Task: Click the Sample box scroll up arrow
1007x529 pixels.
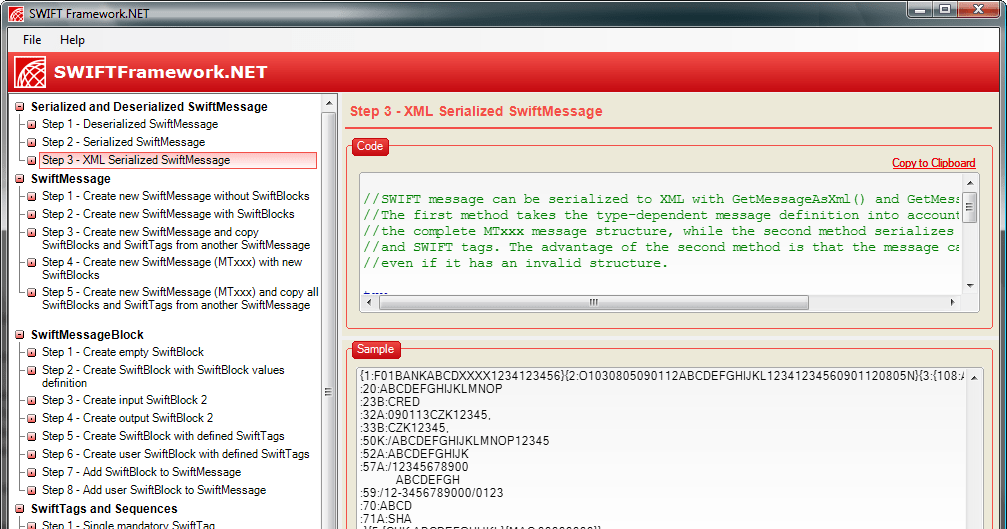Action: tap(974, 378)
